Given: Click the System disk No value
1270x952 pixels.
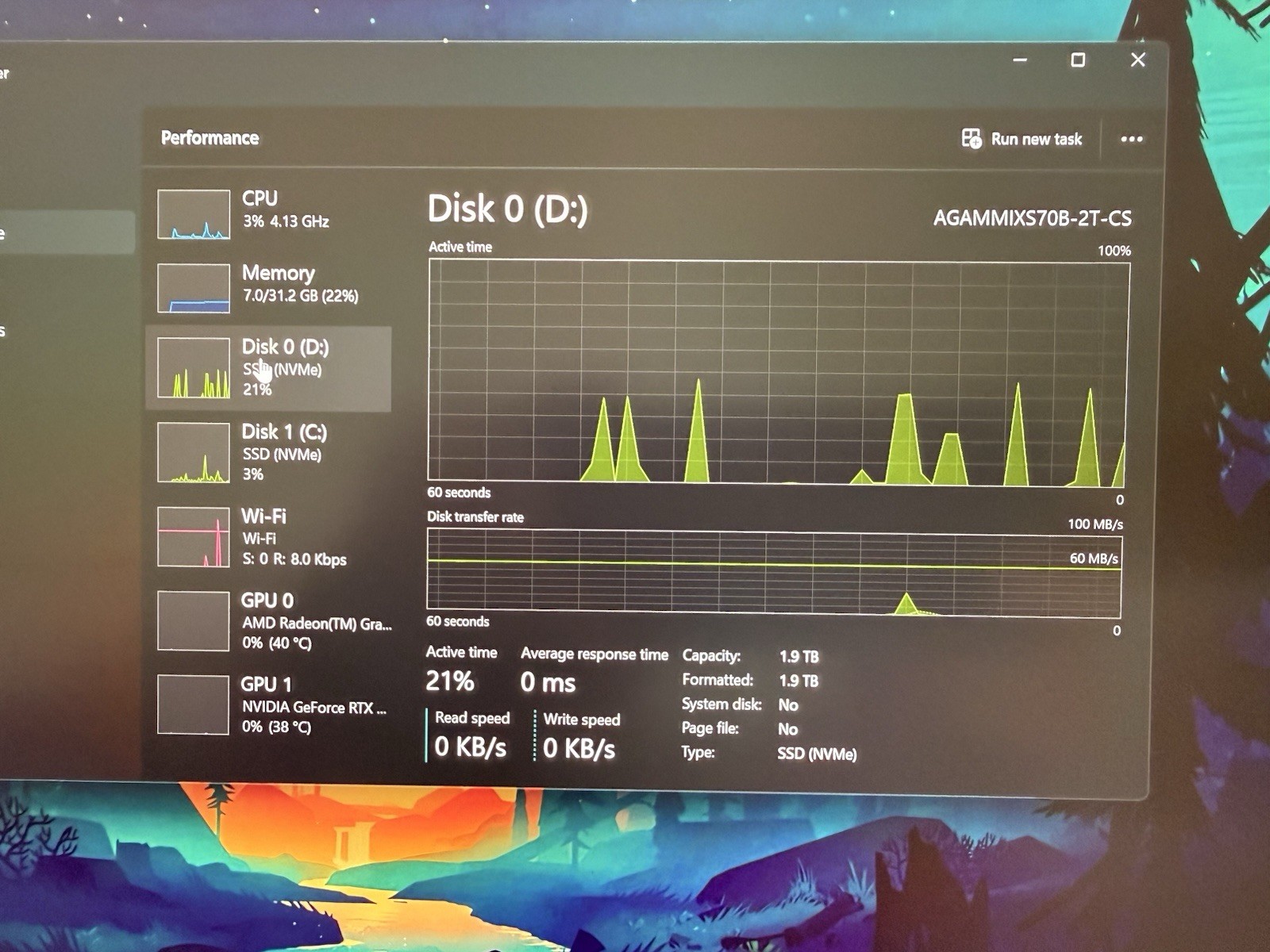Looking at the screenshot, I should [x=788, y=705].
